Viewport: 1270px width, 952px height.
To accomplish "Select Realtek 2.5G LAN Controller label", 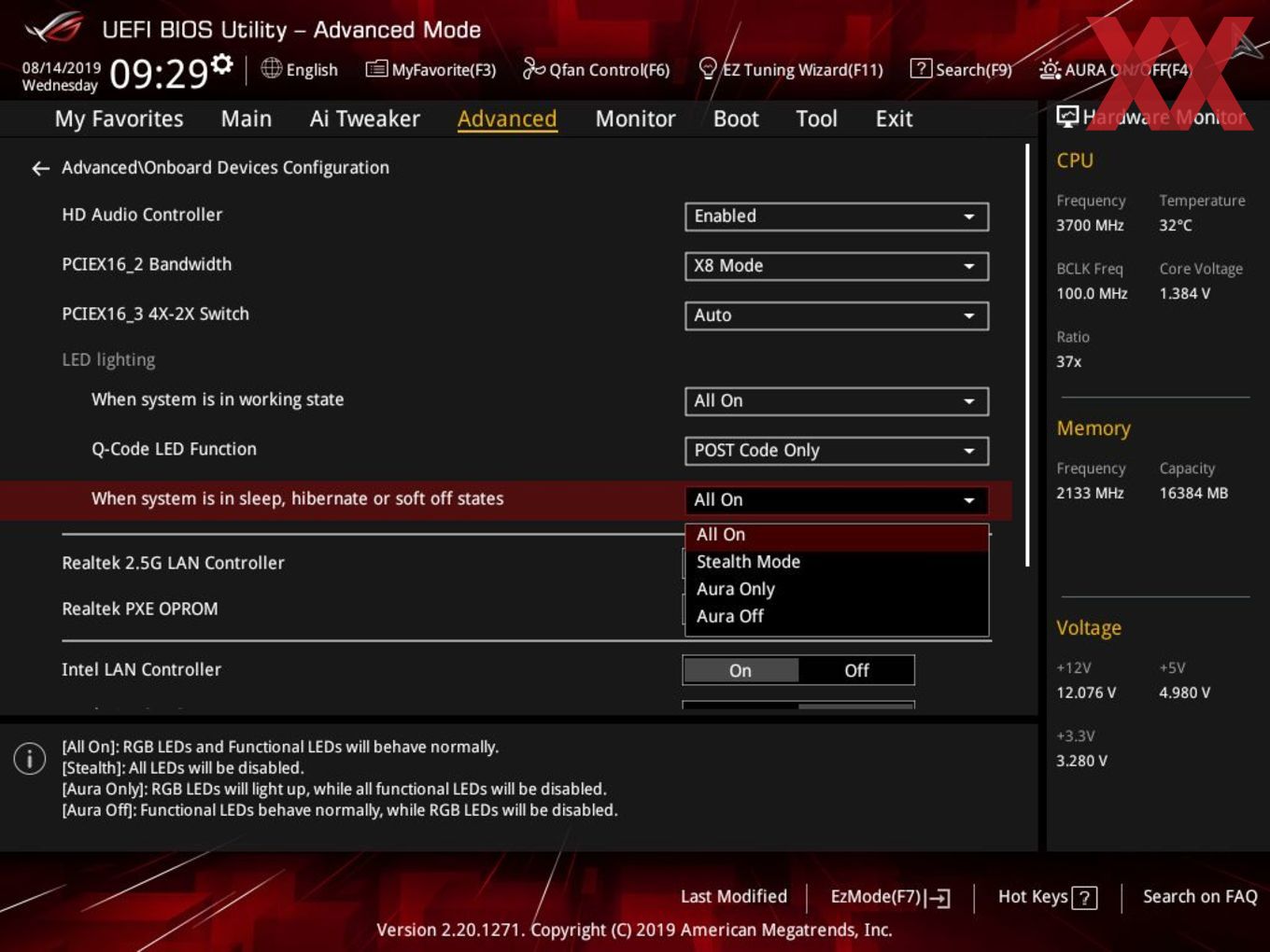I will coord(173,563).
